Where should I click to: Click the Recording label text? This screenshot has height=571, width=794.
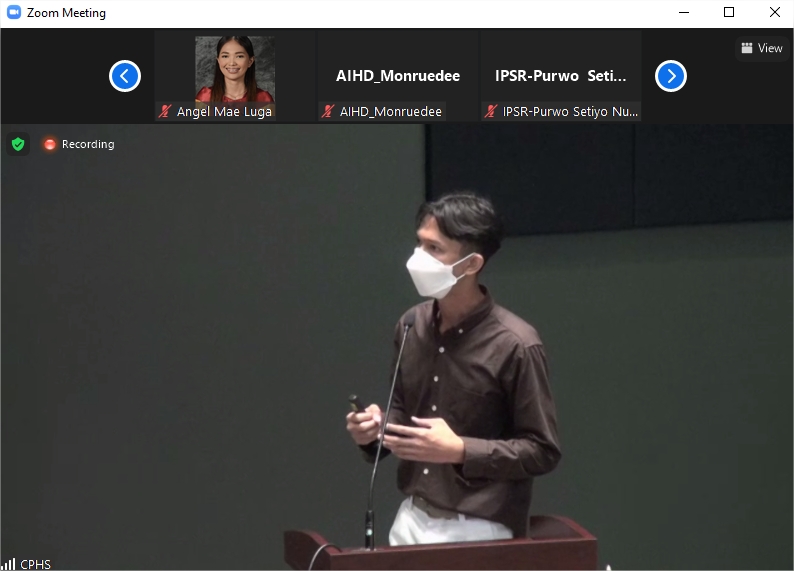88,144
